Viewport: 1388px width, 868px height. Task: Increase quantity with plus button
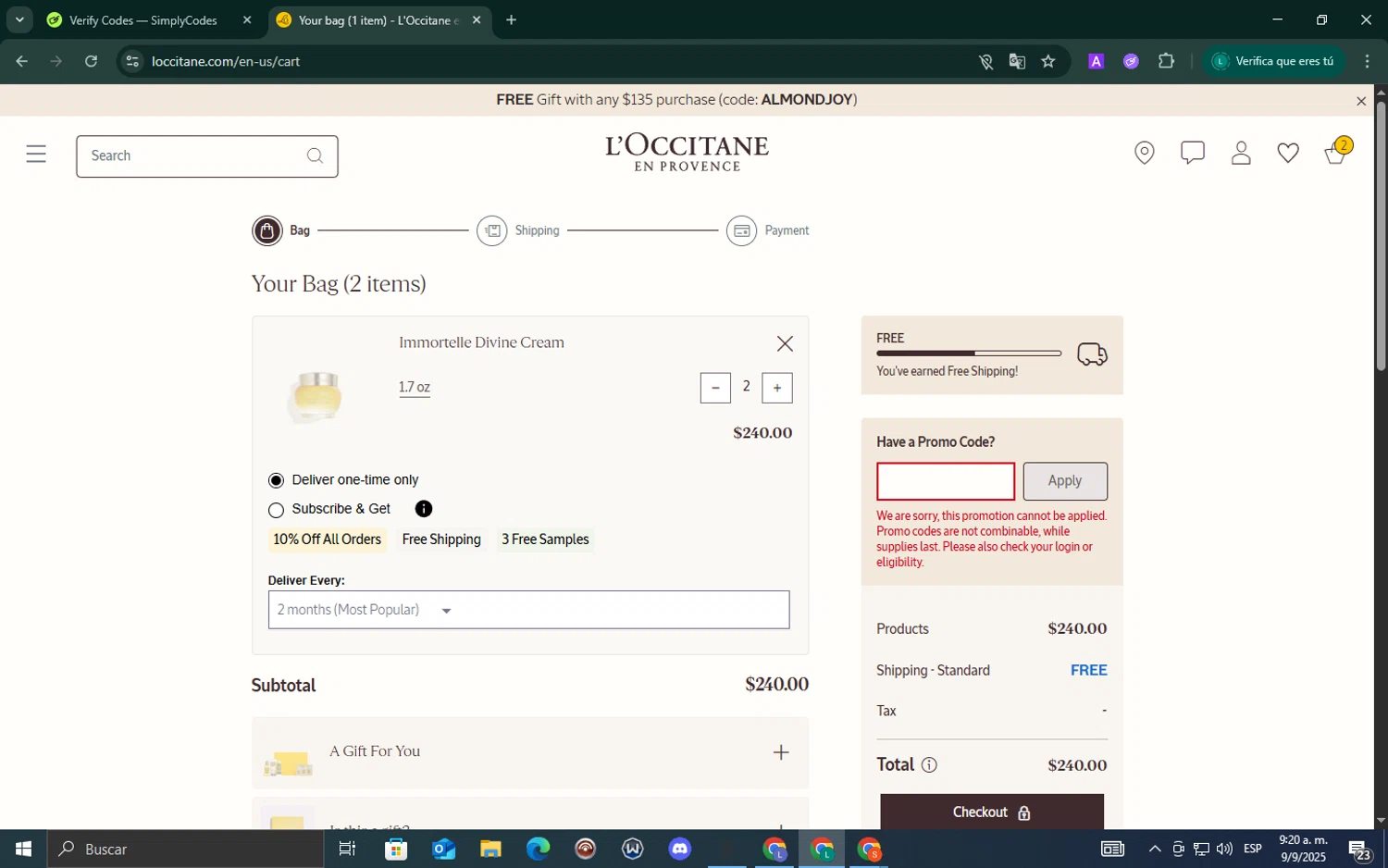tap(777, 388)
